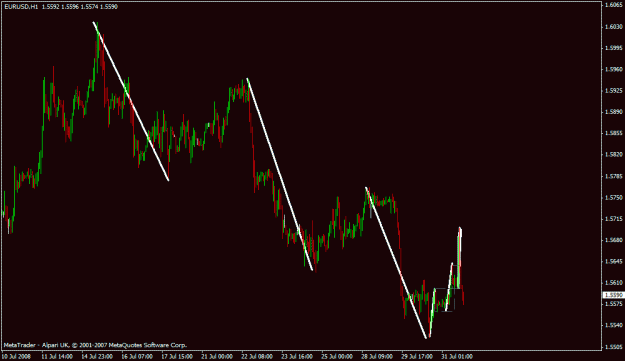Viewport: 625px width, 361px height.
Task: Click the 1.5925 price level label
Action: (x=613, y=90)
